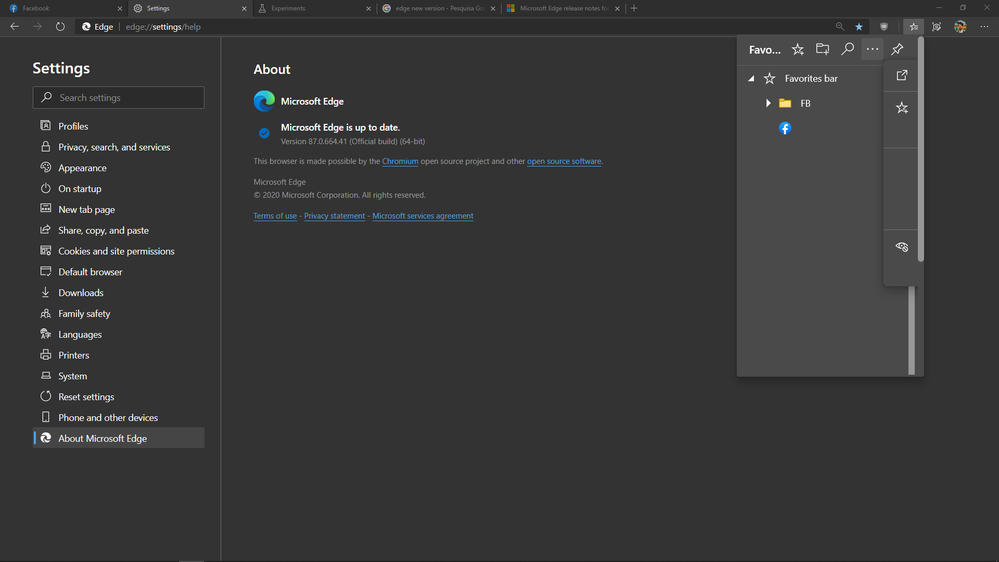The width and height of the screenshot is (999, 562).
Task: Open the open source software link
Action: [x=564, y=161]
